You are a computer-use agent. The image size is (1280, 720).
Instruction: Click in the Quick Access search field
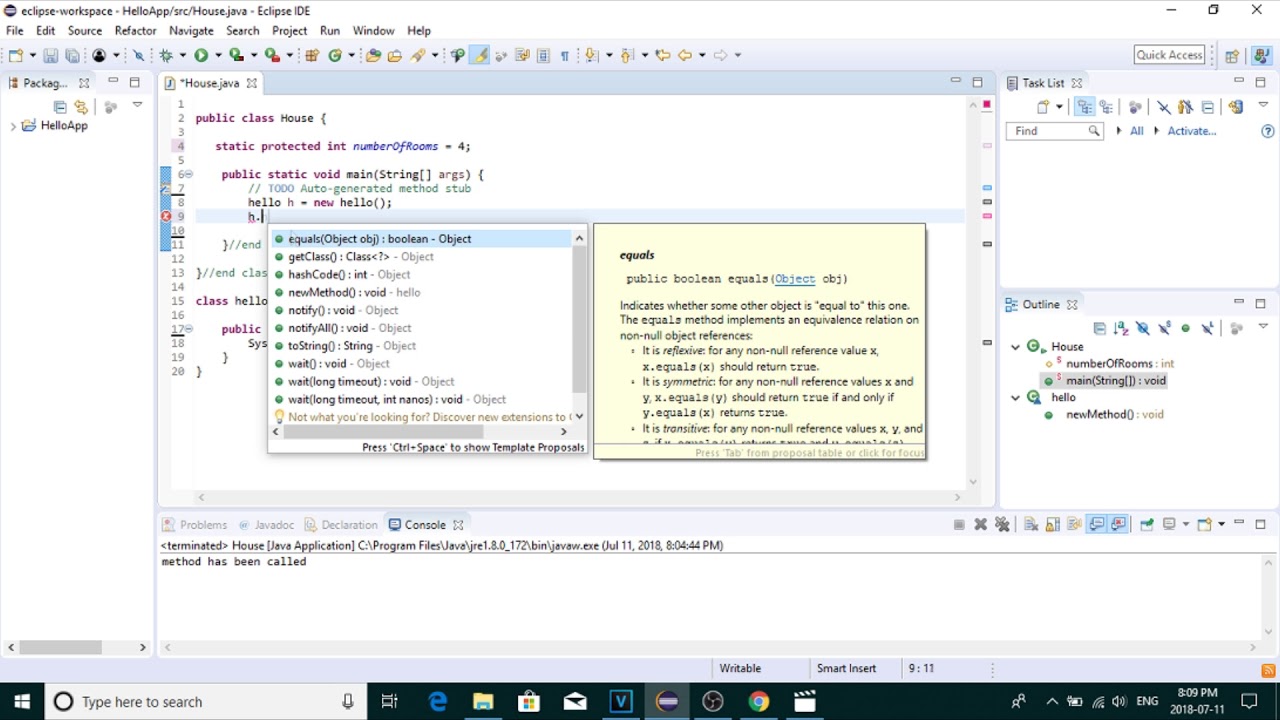click(1169, 55)
